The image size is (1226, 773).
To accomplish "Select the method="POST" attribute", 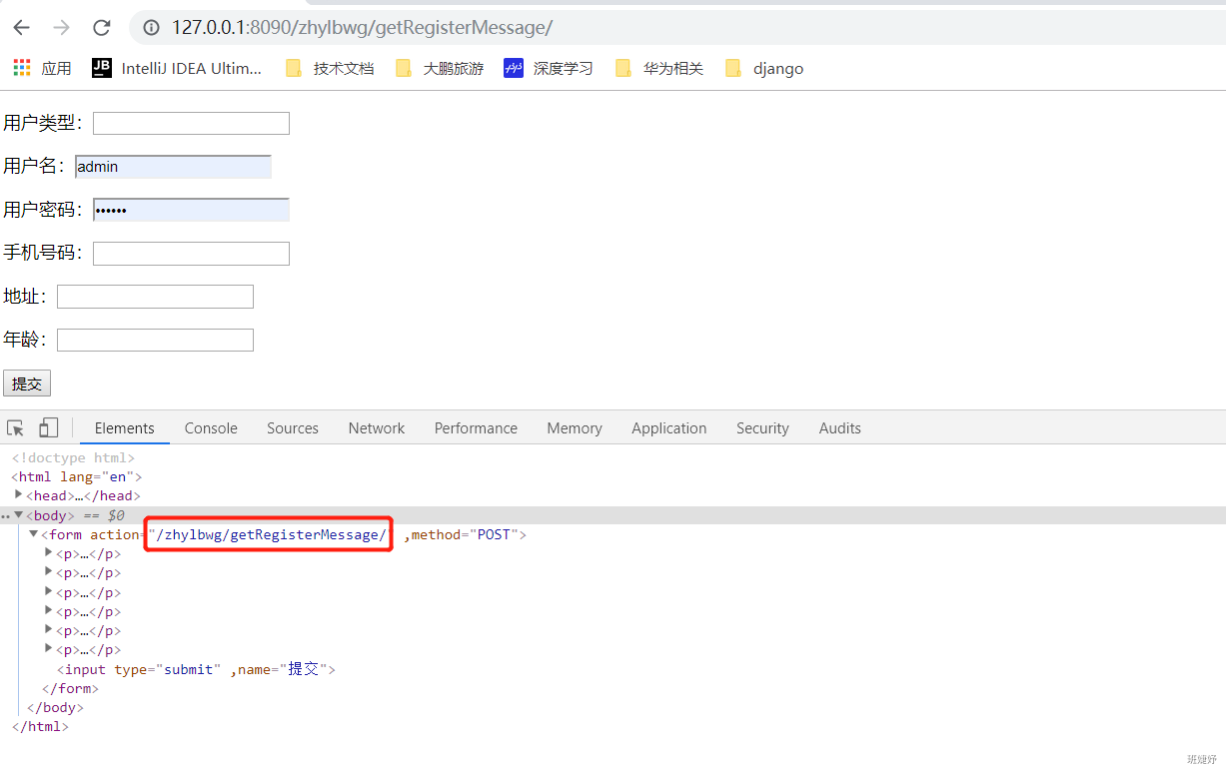I will 465,534.
